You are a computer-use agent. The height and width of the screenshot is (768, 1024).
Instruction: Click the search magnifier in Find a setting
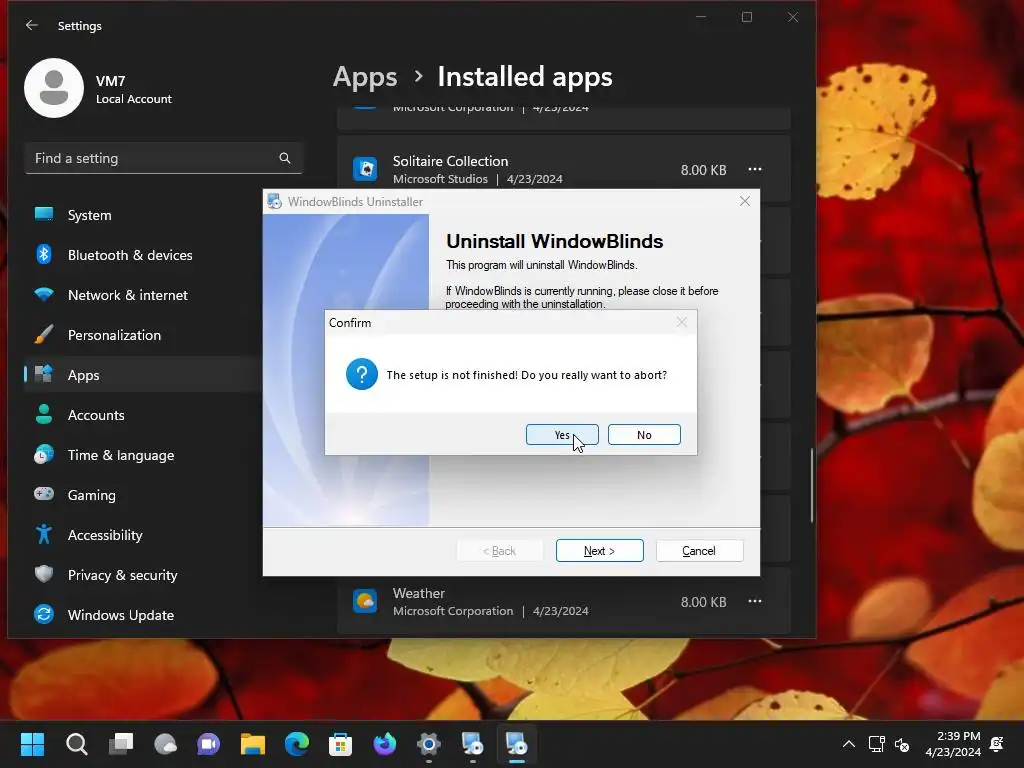[x=285, y=158]
